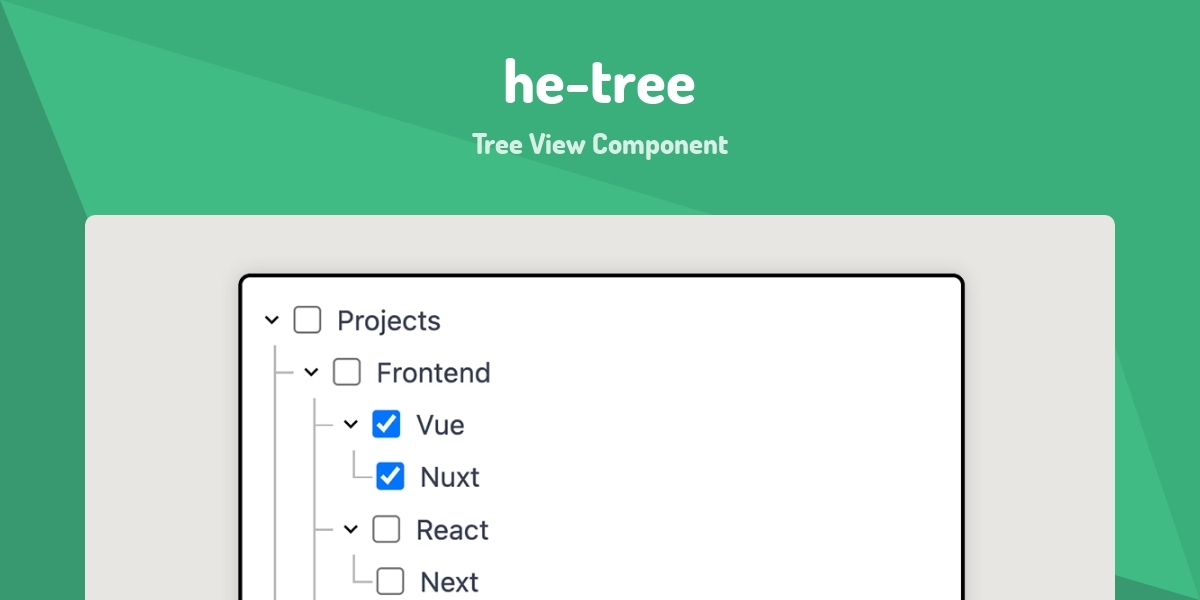This screenshot has height=600, width=1200.
Task: Select the React tree item label
Action: (453, 529)
